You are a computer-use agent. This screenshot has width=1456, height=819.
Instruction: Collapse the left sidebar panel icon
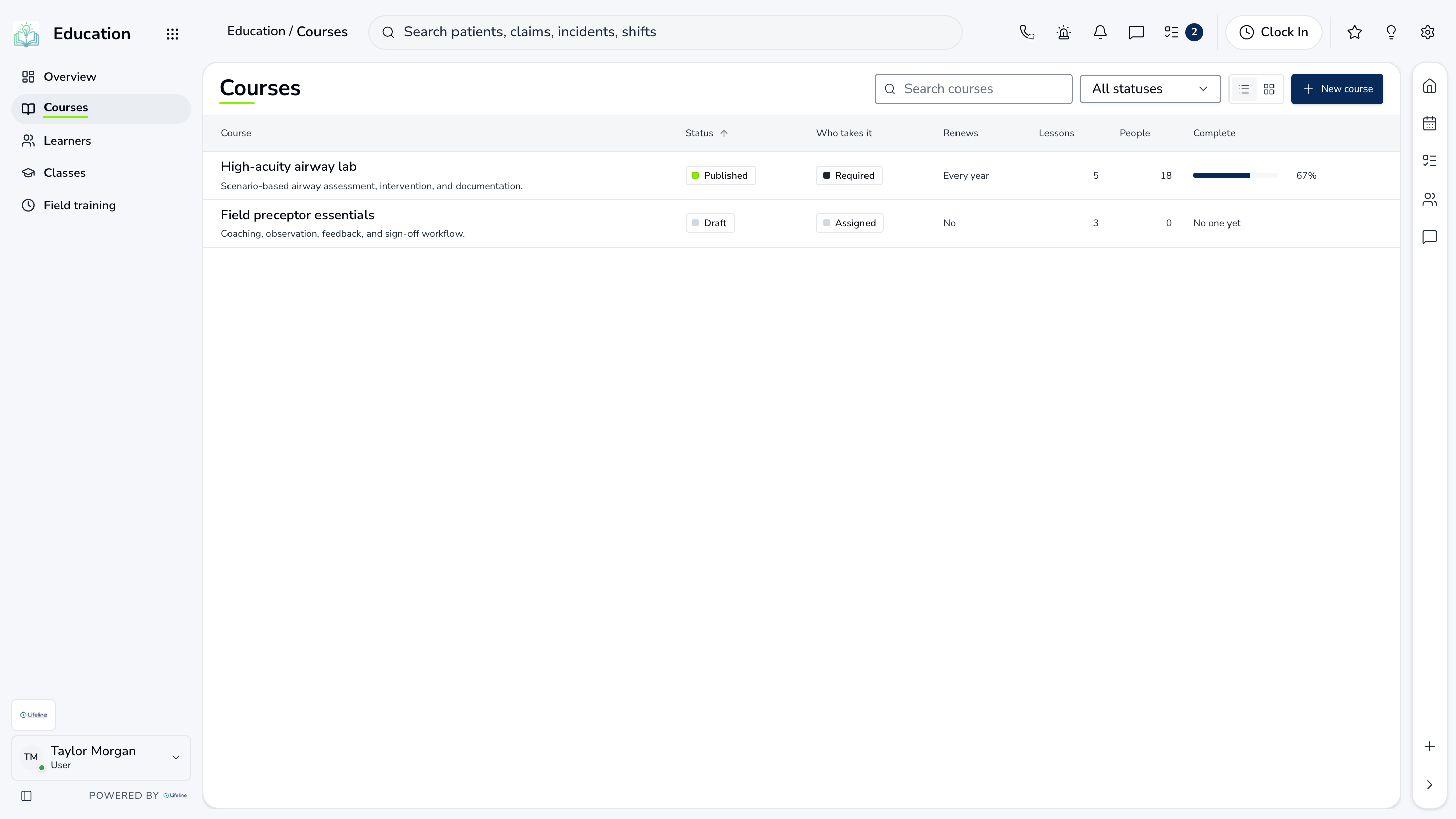point(27,796)
